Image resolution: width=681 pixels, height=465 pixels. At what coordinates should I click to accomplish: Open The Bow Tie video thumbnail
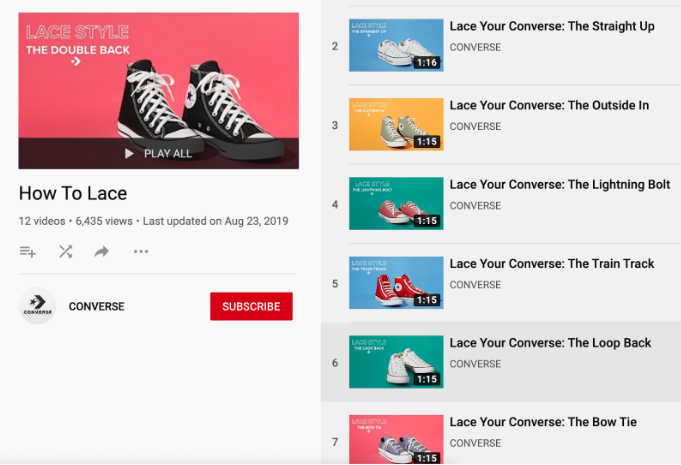click(x=396, y=440)
